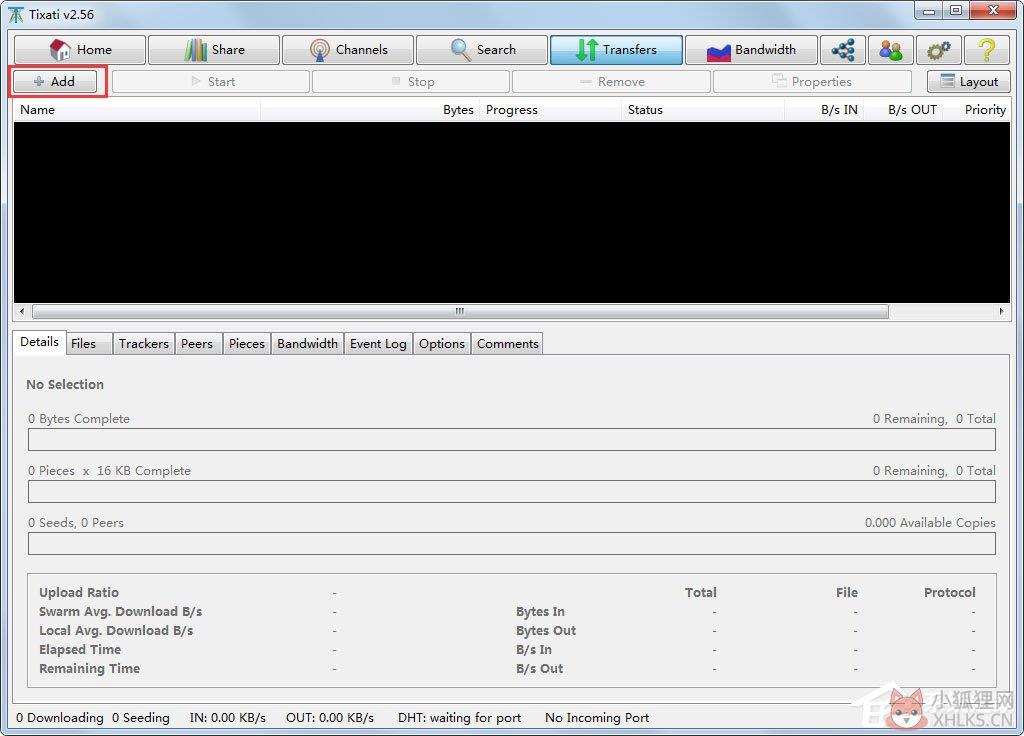Click the Tixati title bar logo icon
Image resolution: width=1024 pixels, height=736 pixels.
point(16,14)
